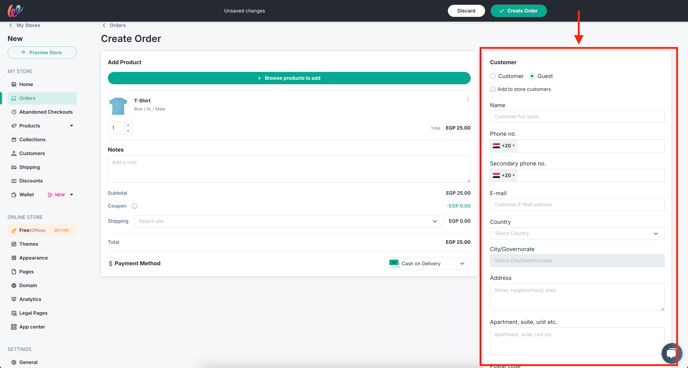Click the Products tag icon
Viewport: 688px width, 368px height.
[14, 126]
